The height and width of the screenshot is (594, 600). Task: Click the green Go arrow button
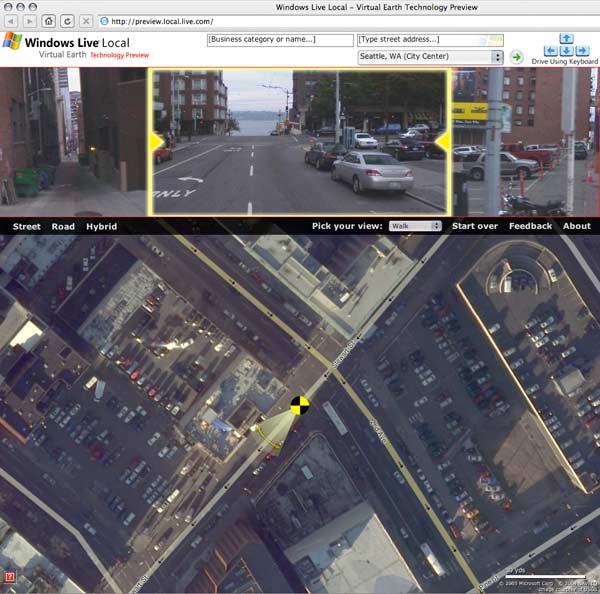point(516,57)
